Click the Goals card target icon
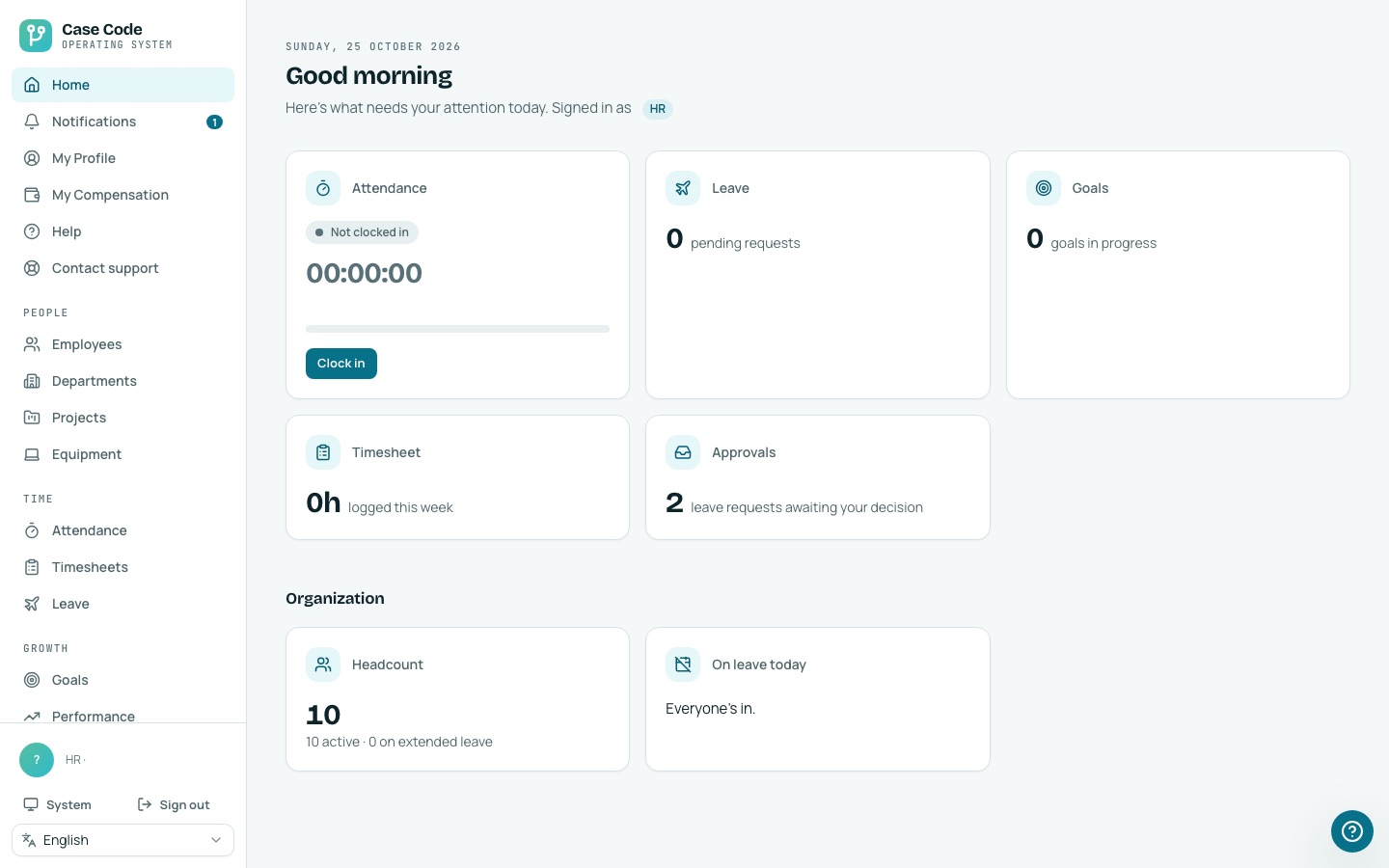This screenshot has height=868, width=1389. (1044, 188)
